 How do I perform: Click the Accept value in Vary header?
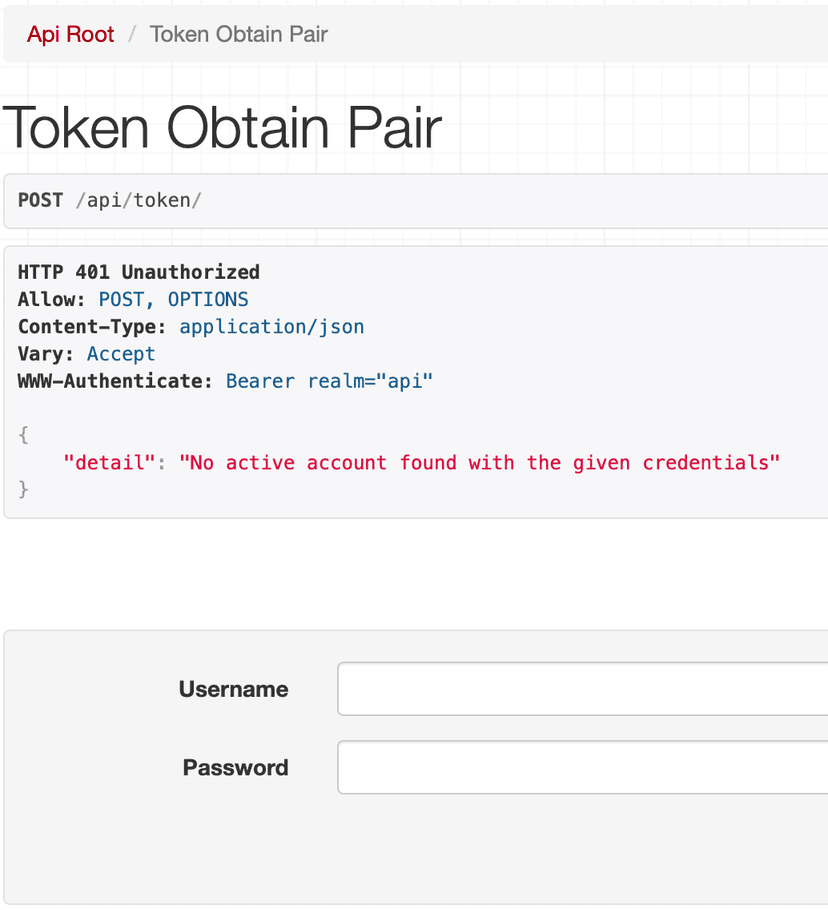click(120, 353)
